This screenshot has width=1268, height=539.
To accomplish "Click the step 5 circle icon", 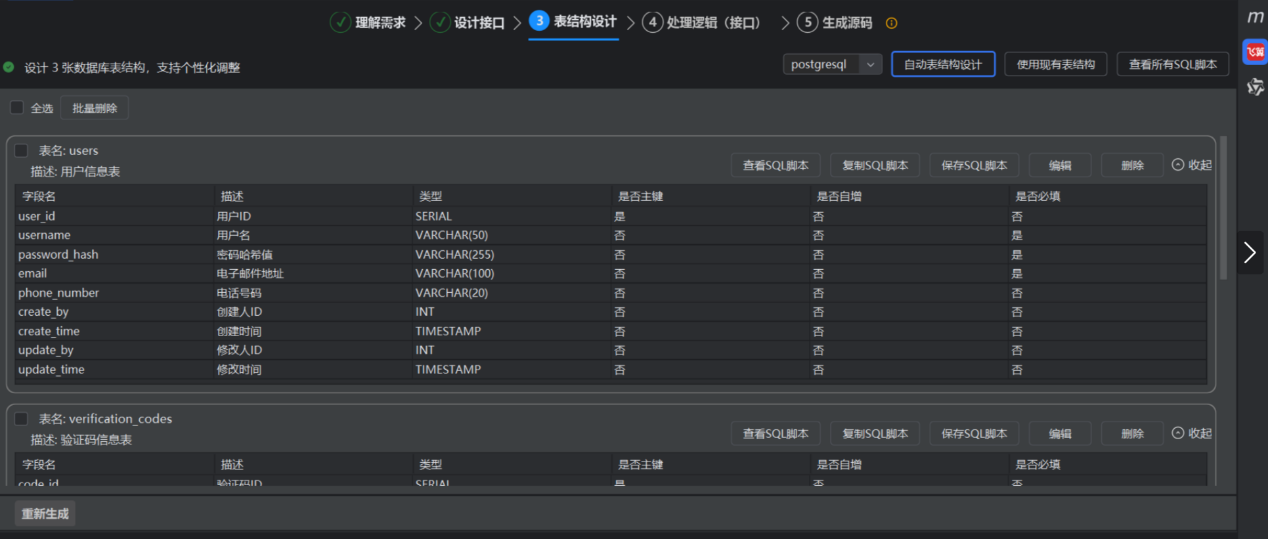I will tap(808, 22).
